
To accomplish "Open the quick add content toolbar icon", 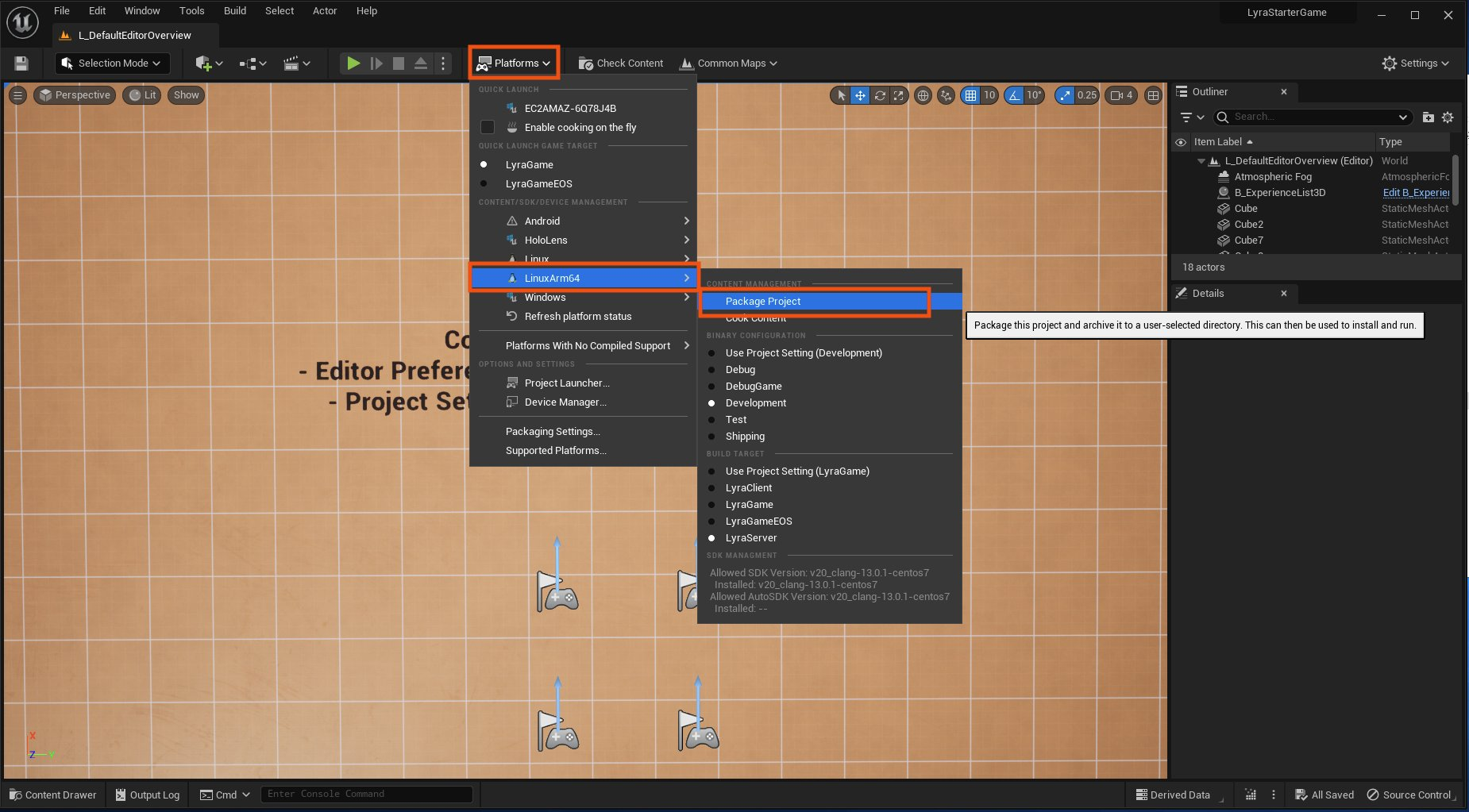I will point(209,63).
